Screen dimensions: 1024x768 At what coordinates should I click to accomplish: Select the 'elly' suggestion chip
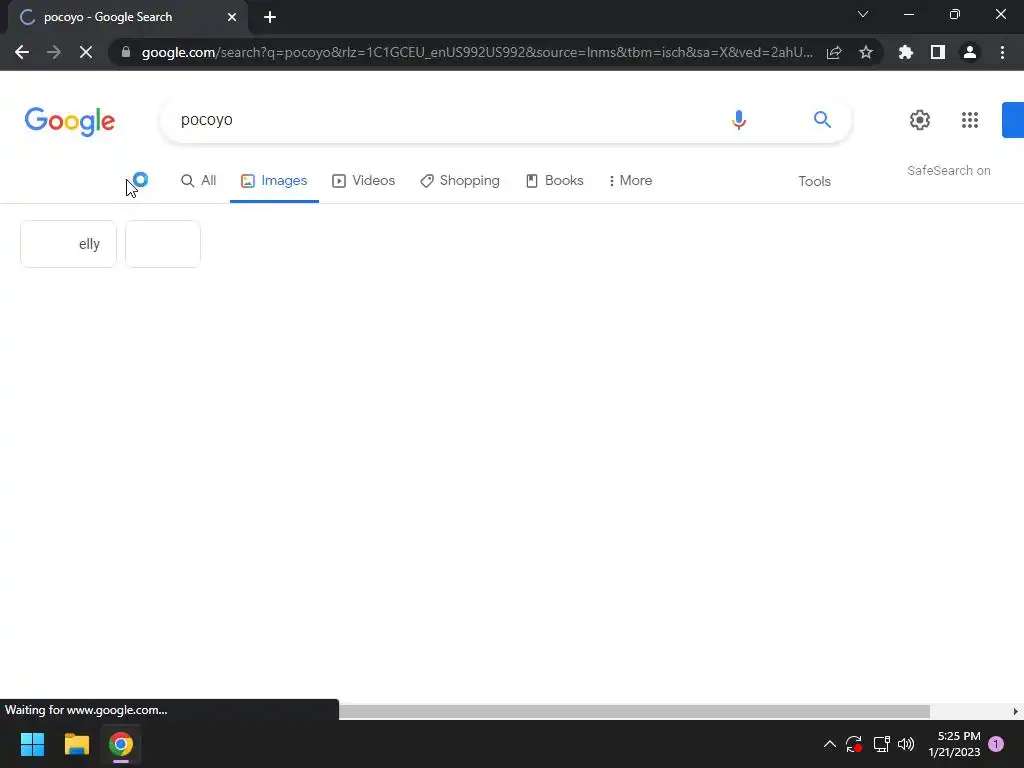pos(69,244)
